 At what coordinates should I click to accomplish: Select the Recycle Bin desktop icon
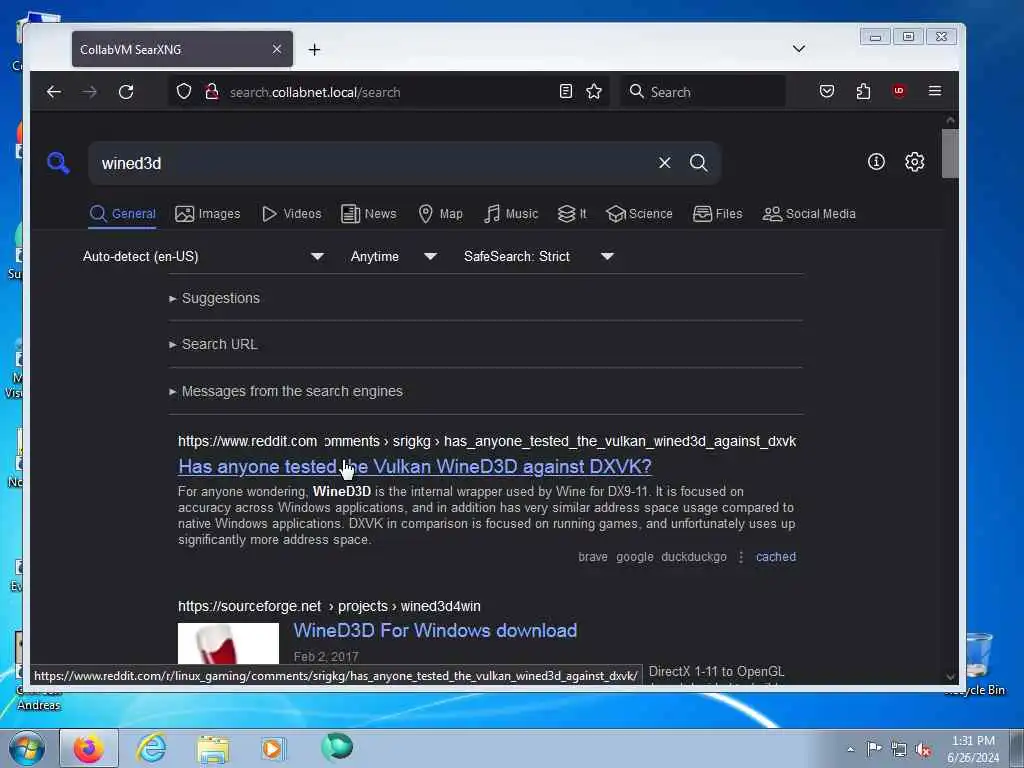click(x=978, y=664)
